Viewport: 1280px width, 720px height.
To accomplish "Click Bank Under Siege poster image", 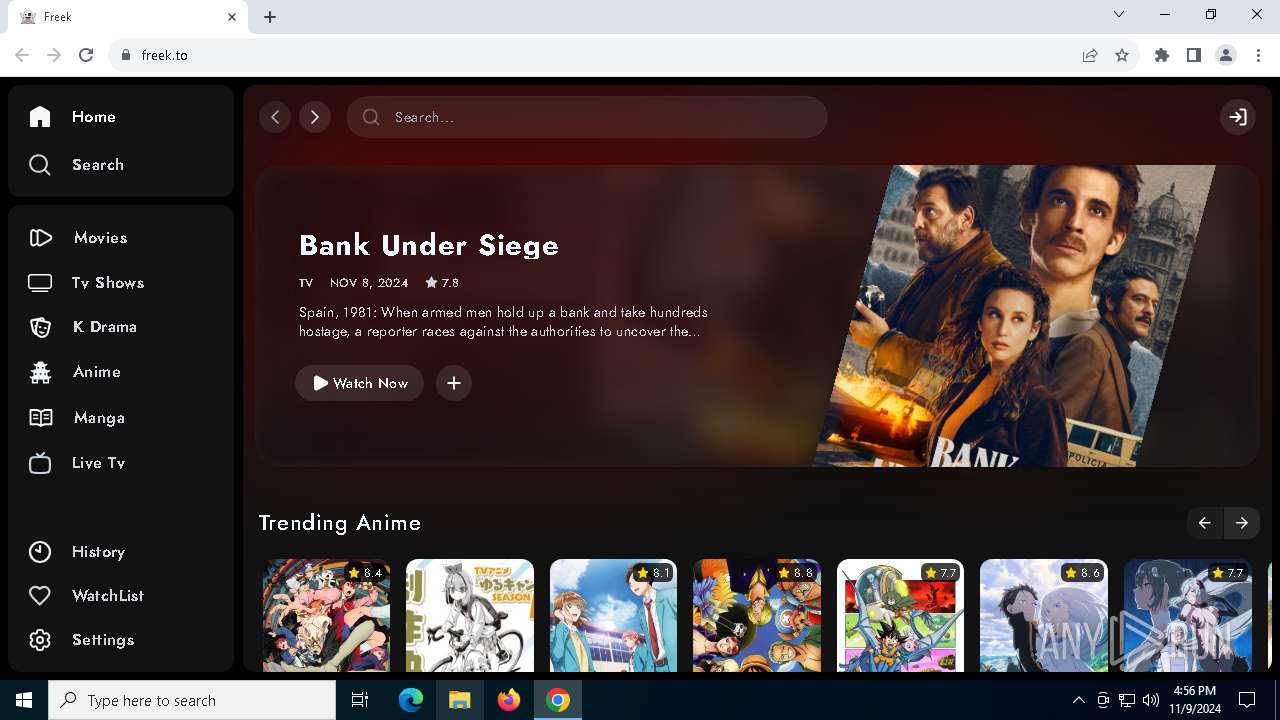I will point(1015,316).
